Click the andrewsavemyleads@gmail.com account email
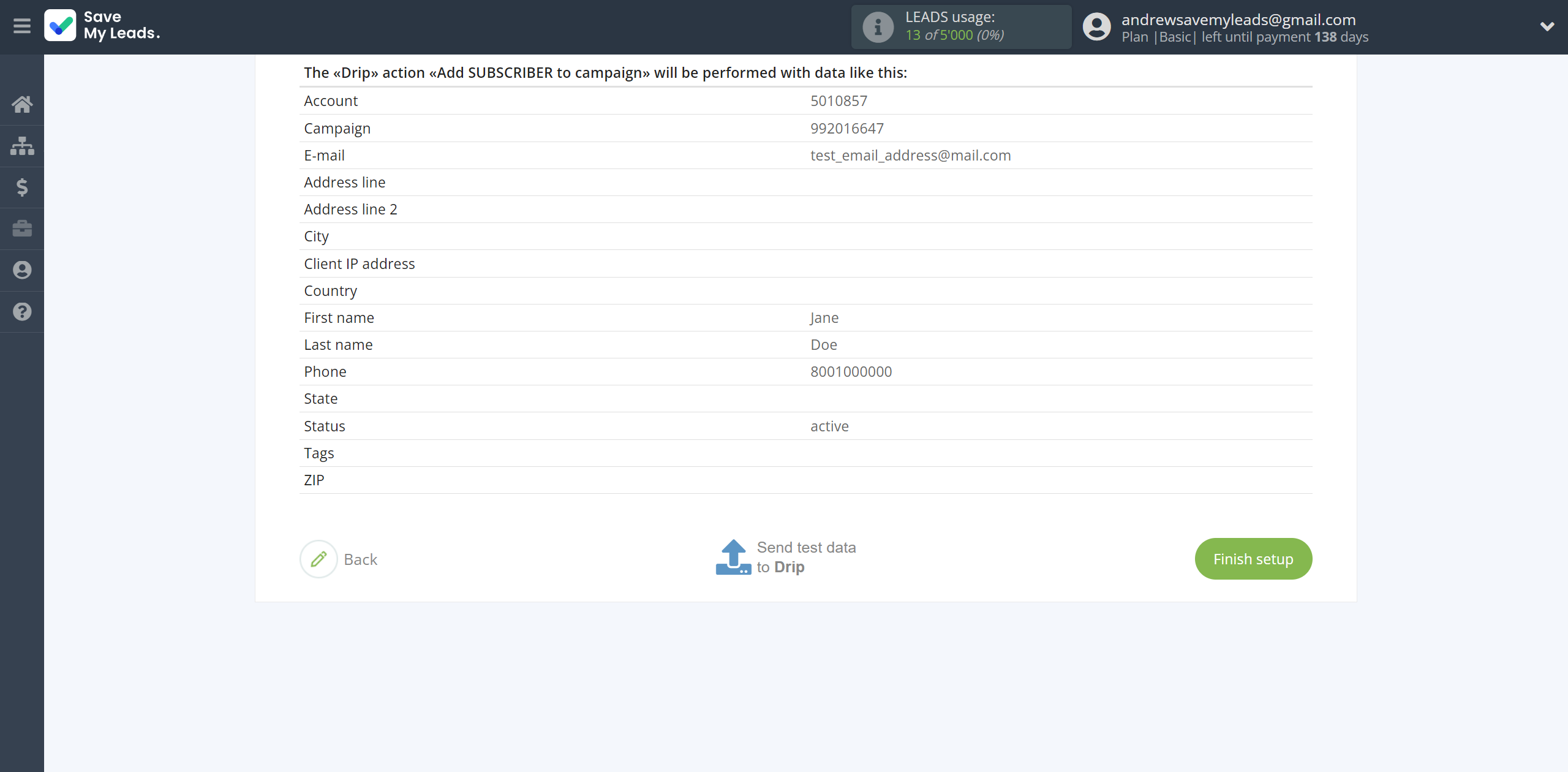The width and height of the screenshot is (1568, 772). pos(1238,20)
